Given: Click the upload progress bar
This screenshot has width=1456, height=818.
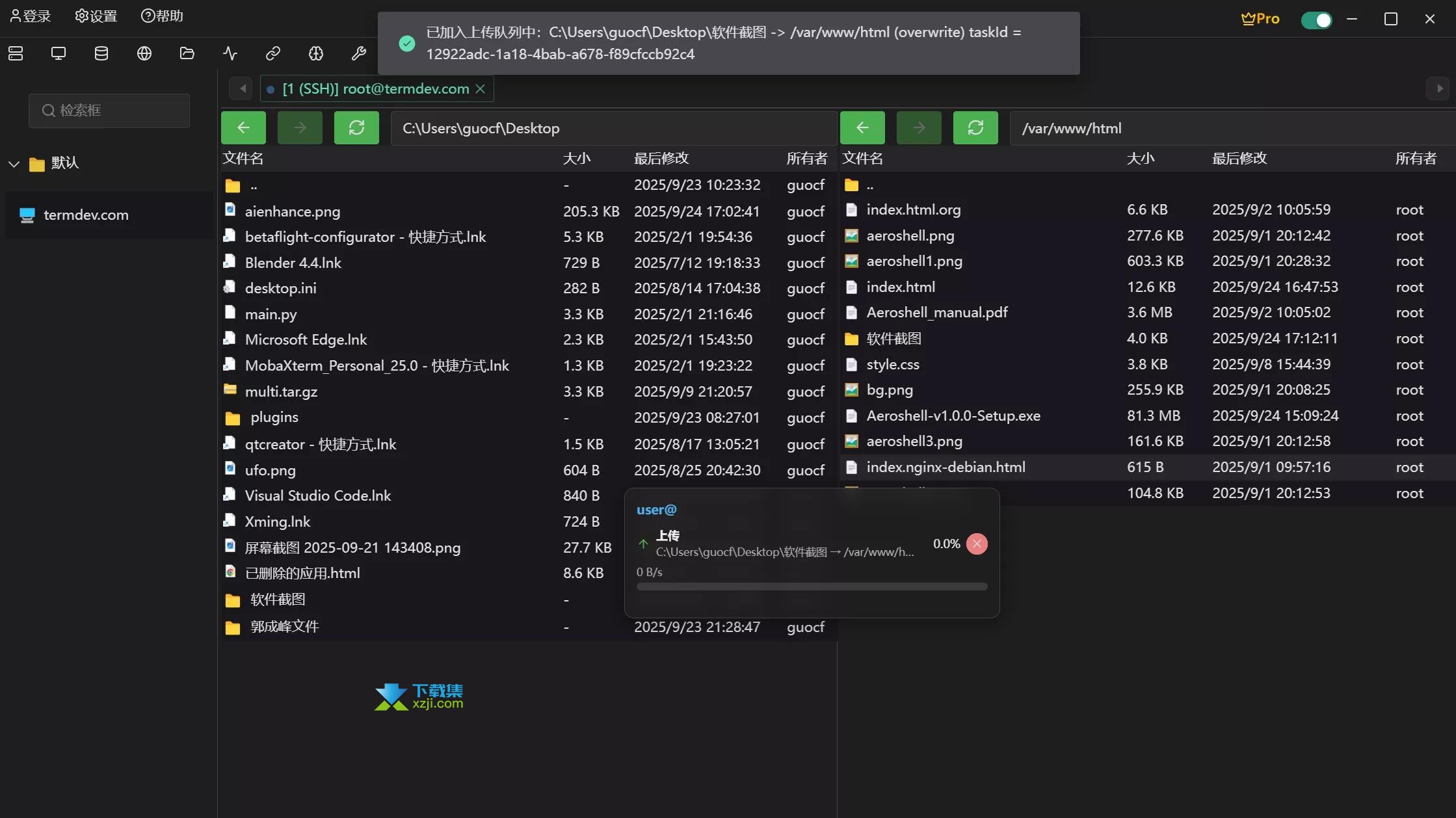Looking at the screenshot, I should click(812, 587).
